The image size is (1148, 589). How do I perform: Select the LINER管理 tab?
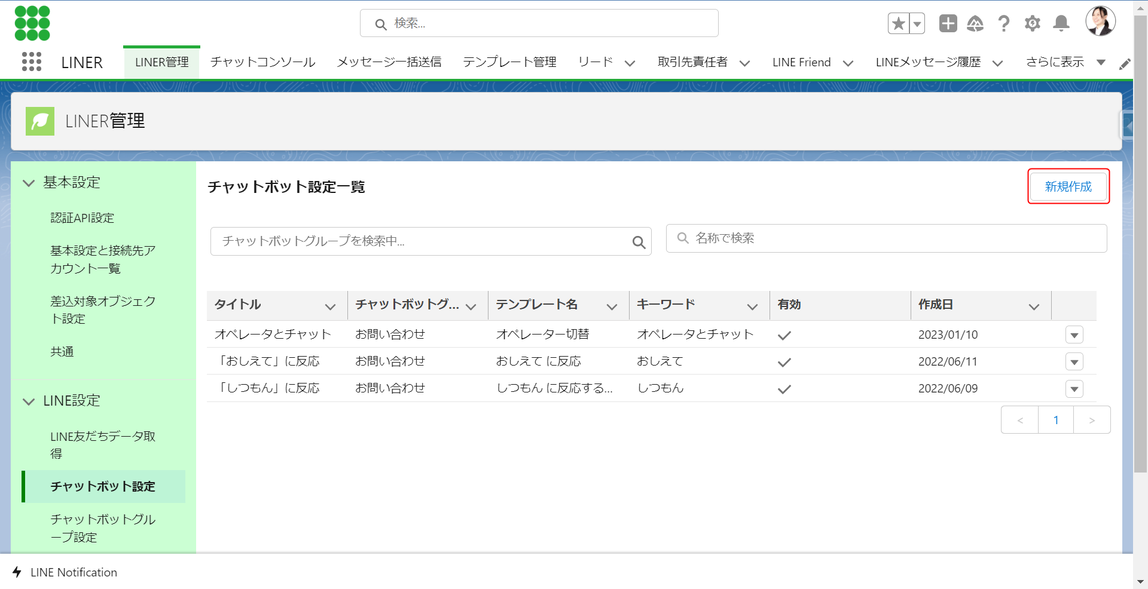click(162, 62)
